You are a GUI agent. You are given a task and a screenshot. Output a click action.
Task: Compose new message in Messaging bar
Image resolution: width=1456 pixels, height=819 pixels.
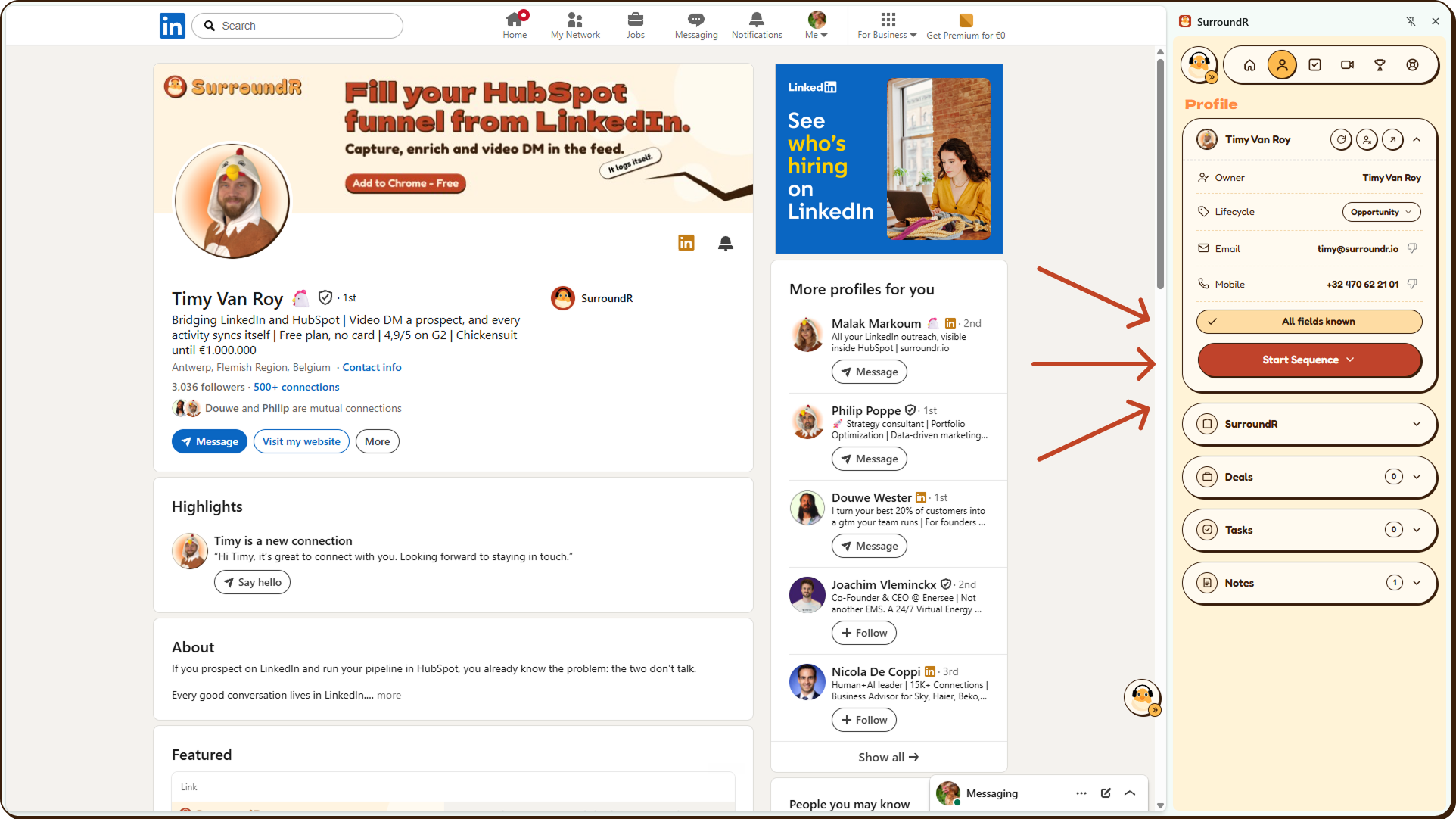(x=1106, y=793)
